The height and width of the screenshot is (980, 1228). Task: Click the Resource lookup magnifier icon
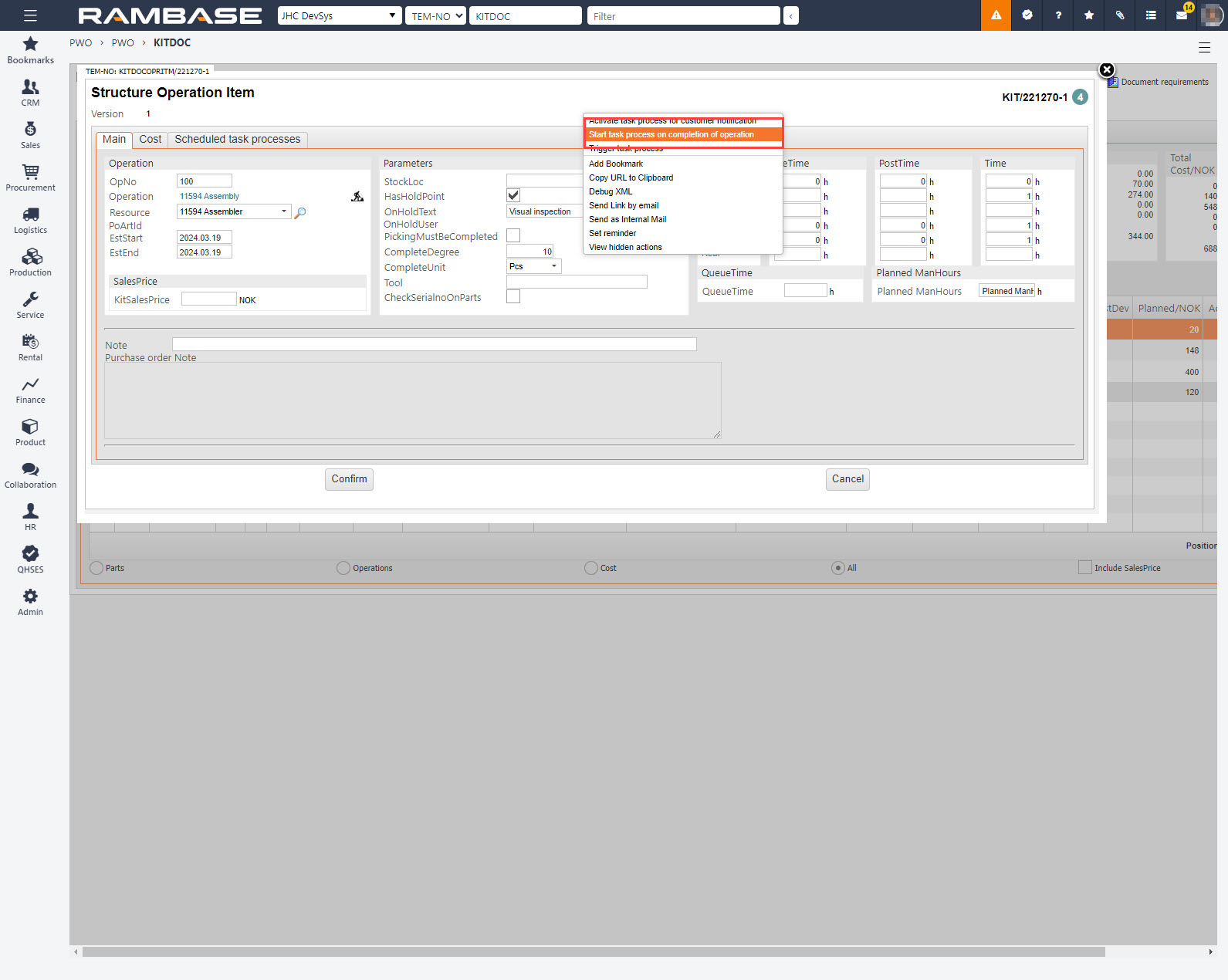click(x=300, y=212)
